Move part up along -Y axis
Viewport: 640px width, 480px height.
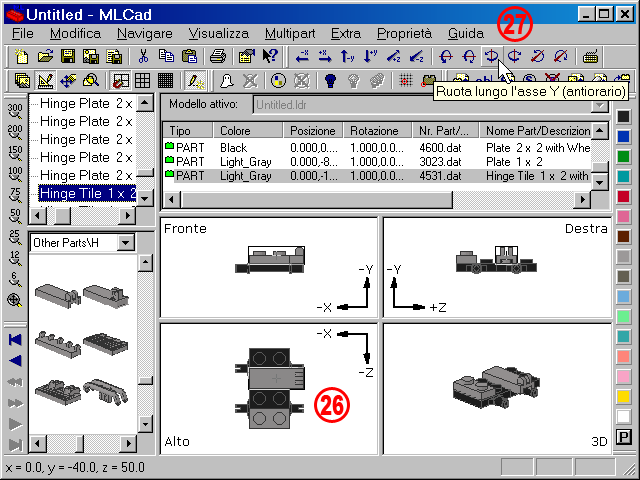tap(347, 56)
